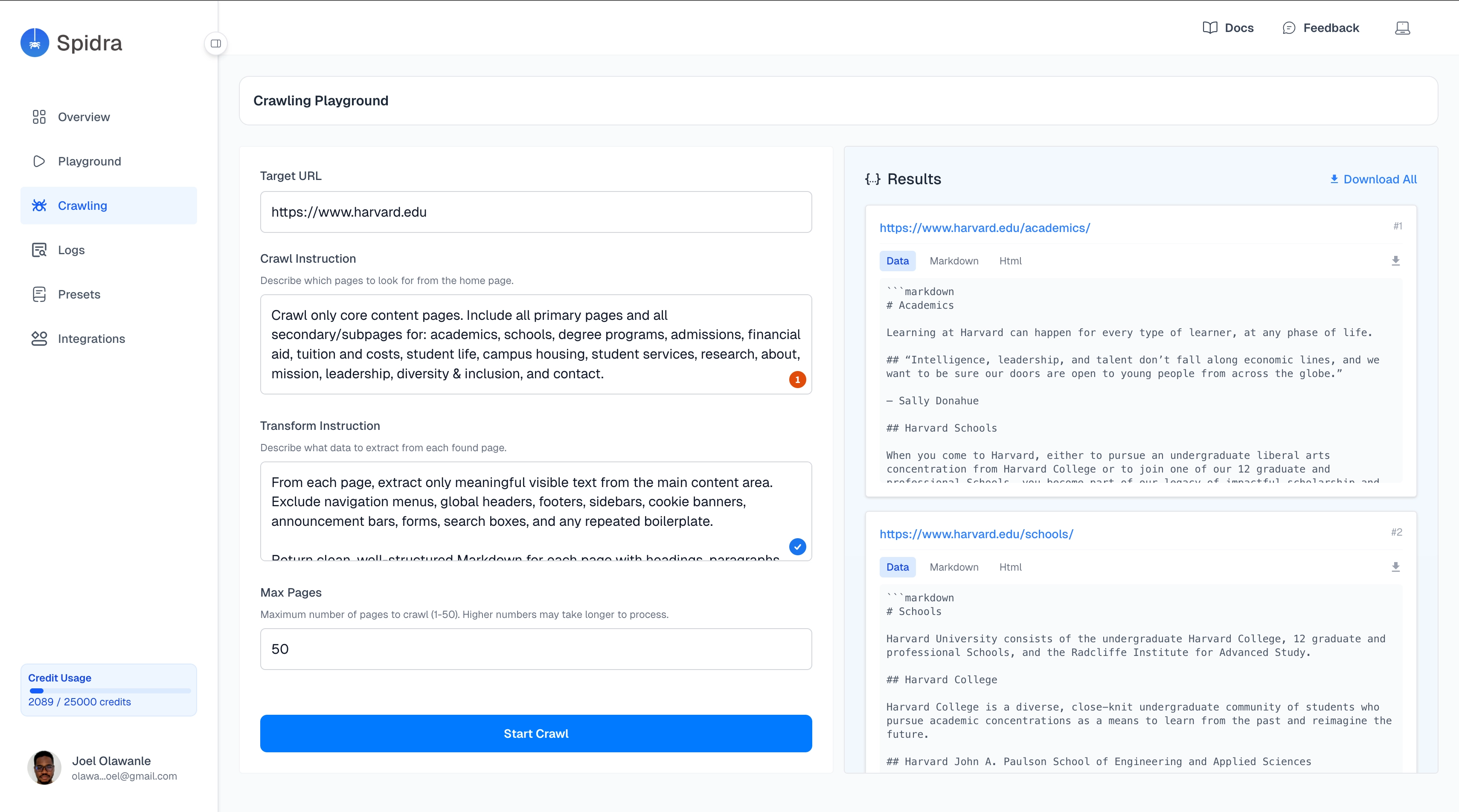
Task: Click the Credit Usage progress bar
Action: (x=110, y=691)
